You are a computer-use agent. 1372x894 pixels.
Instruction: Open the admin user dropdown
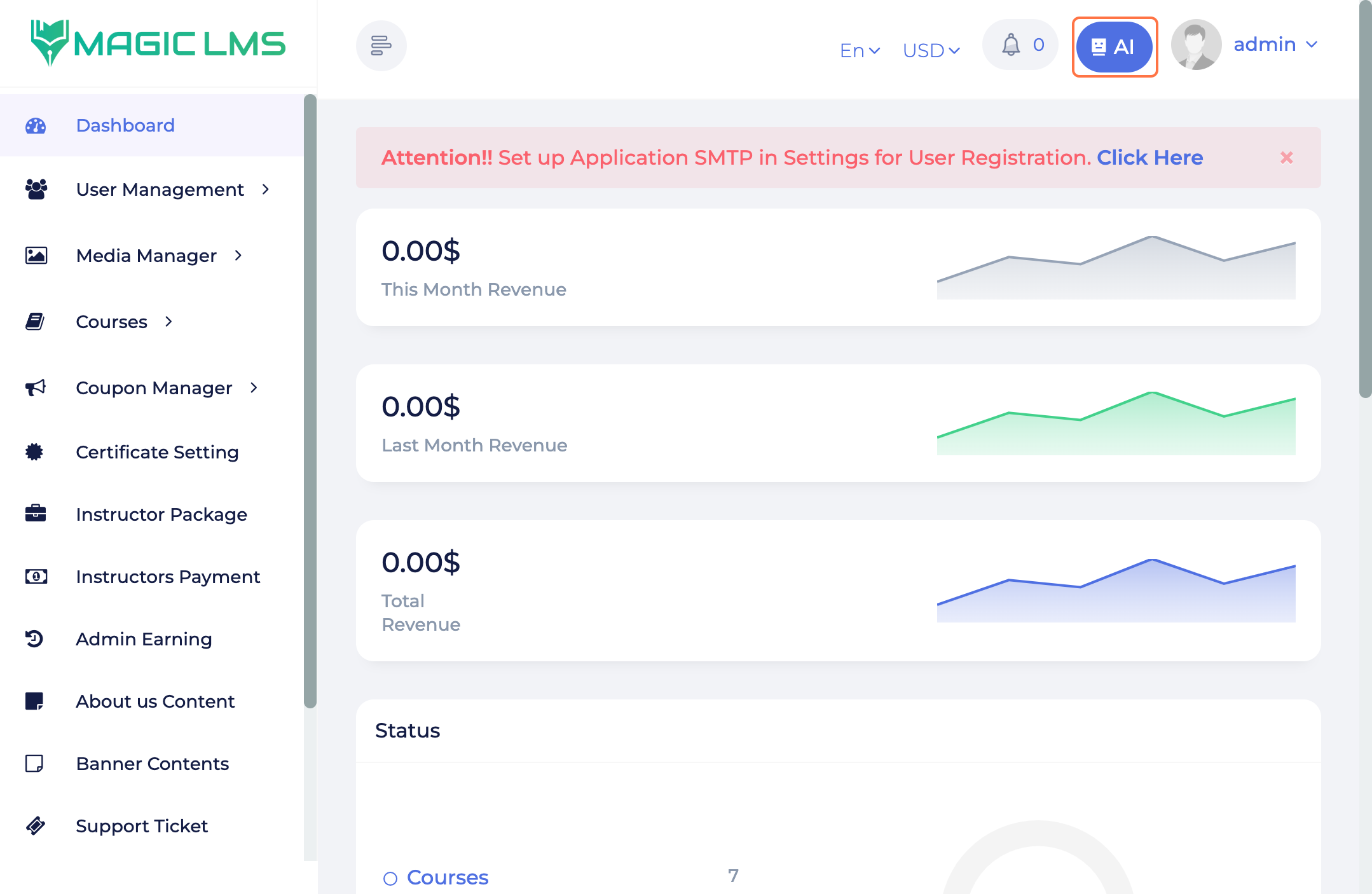click(1275, 45)
